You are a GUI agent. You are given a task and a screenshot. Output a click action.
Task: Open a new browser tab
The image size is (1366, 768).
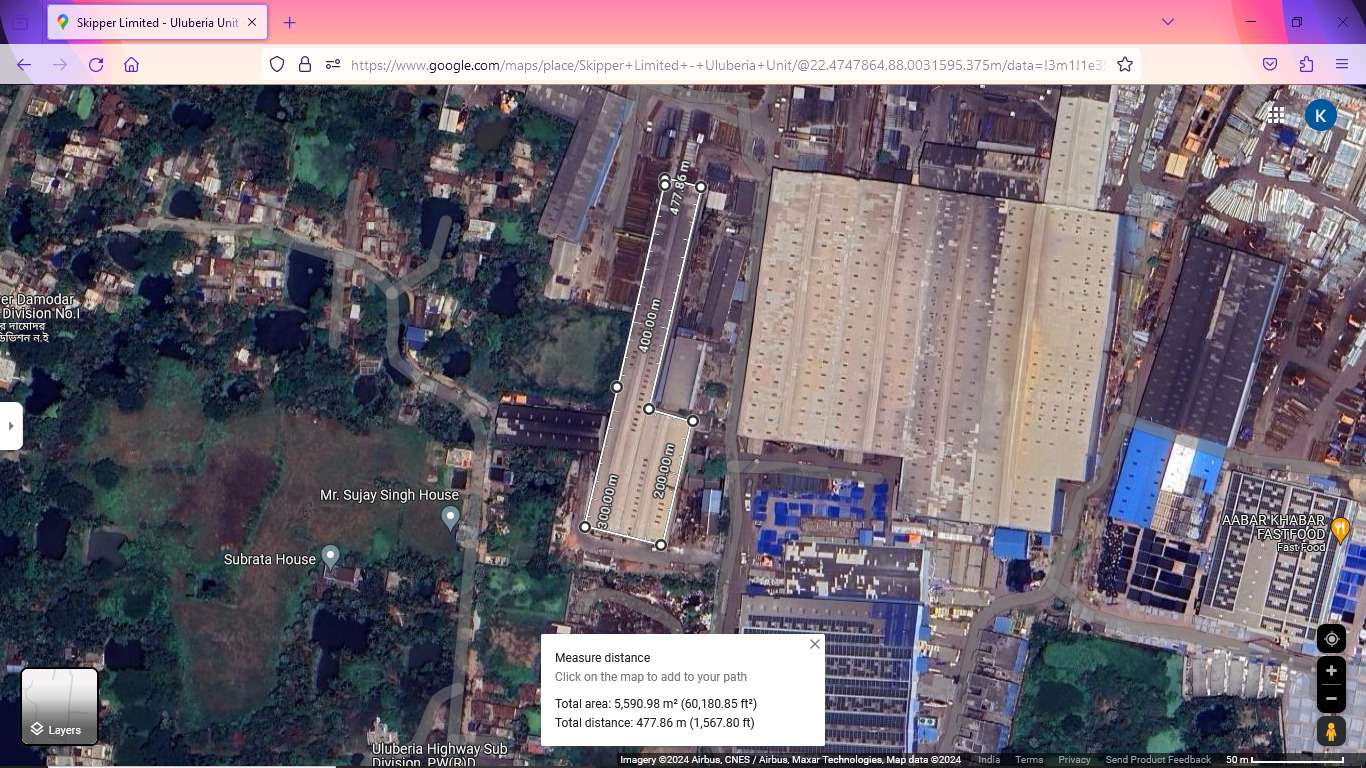click(x=289, y=22)
